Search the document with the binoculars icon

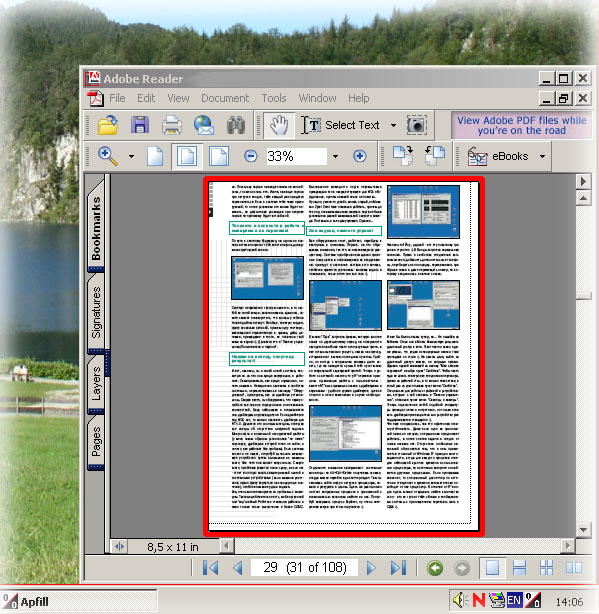[236, 125]
